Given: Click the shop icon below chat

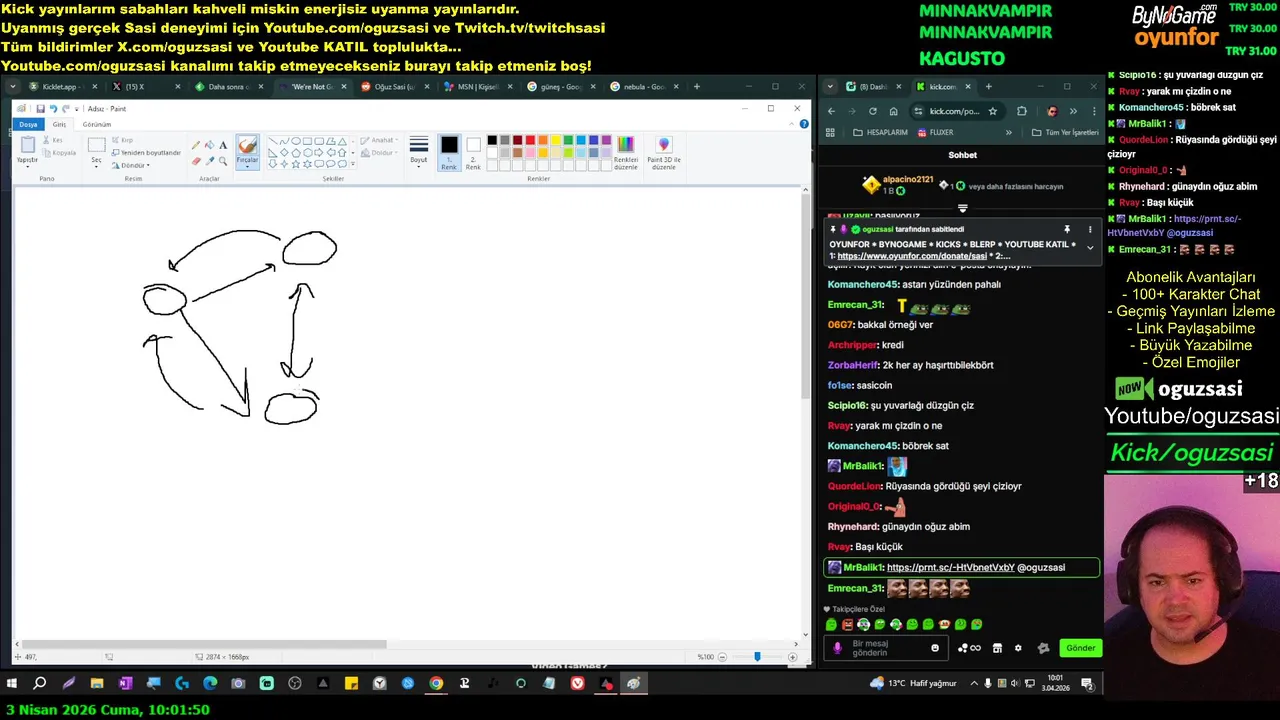Looking at the screenshot, I should click(997, 648).
